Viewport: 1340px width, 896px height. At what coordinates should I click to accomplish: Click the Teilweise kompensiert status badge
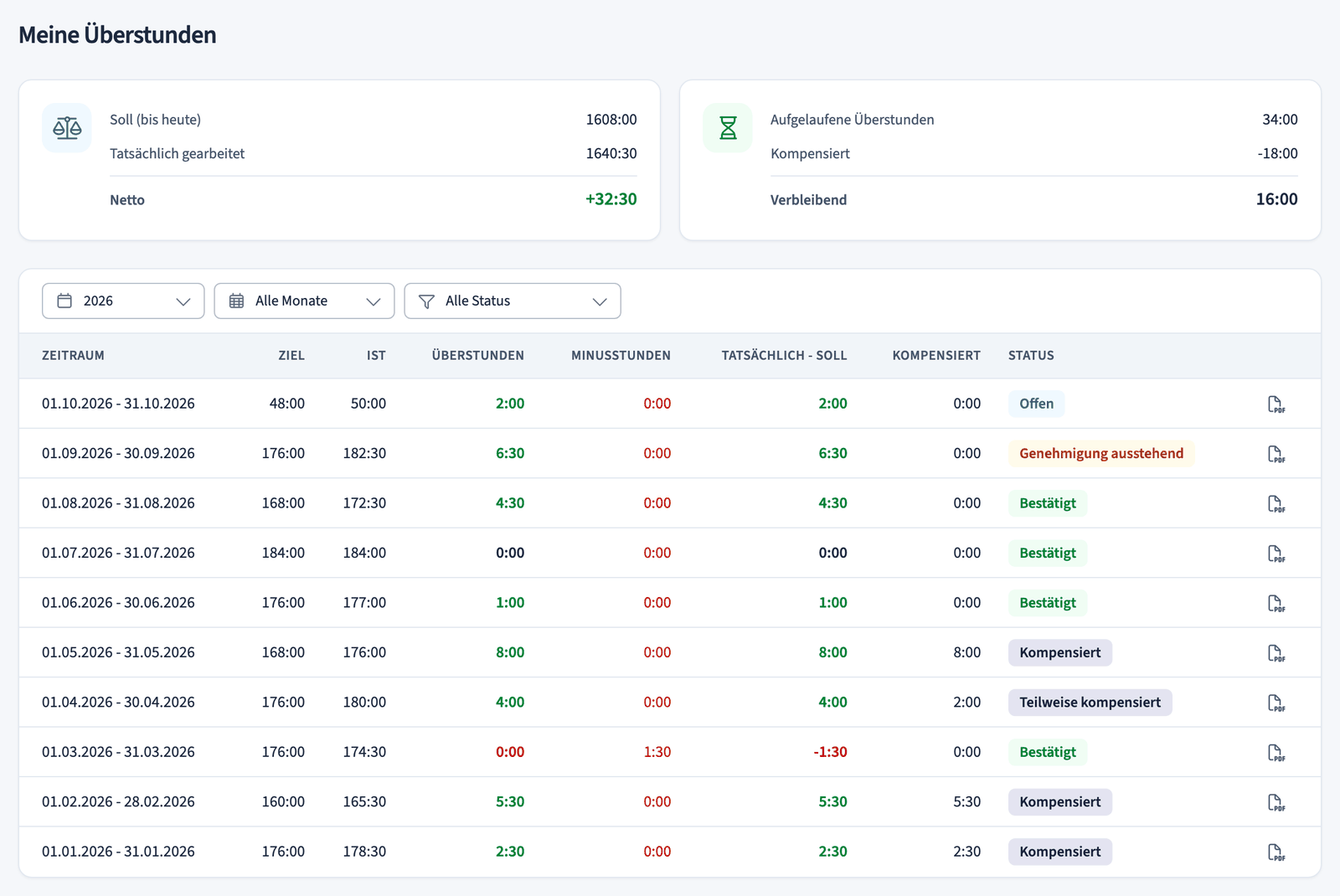tap(1090, 702)
